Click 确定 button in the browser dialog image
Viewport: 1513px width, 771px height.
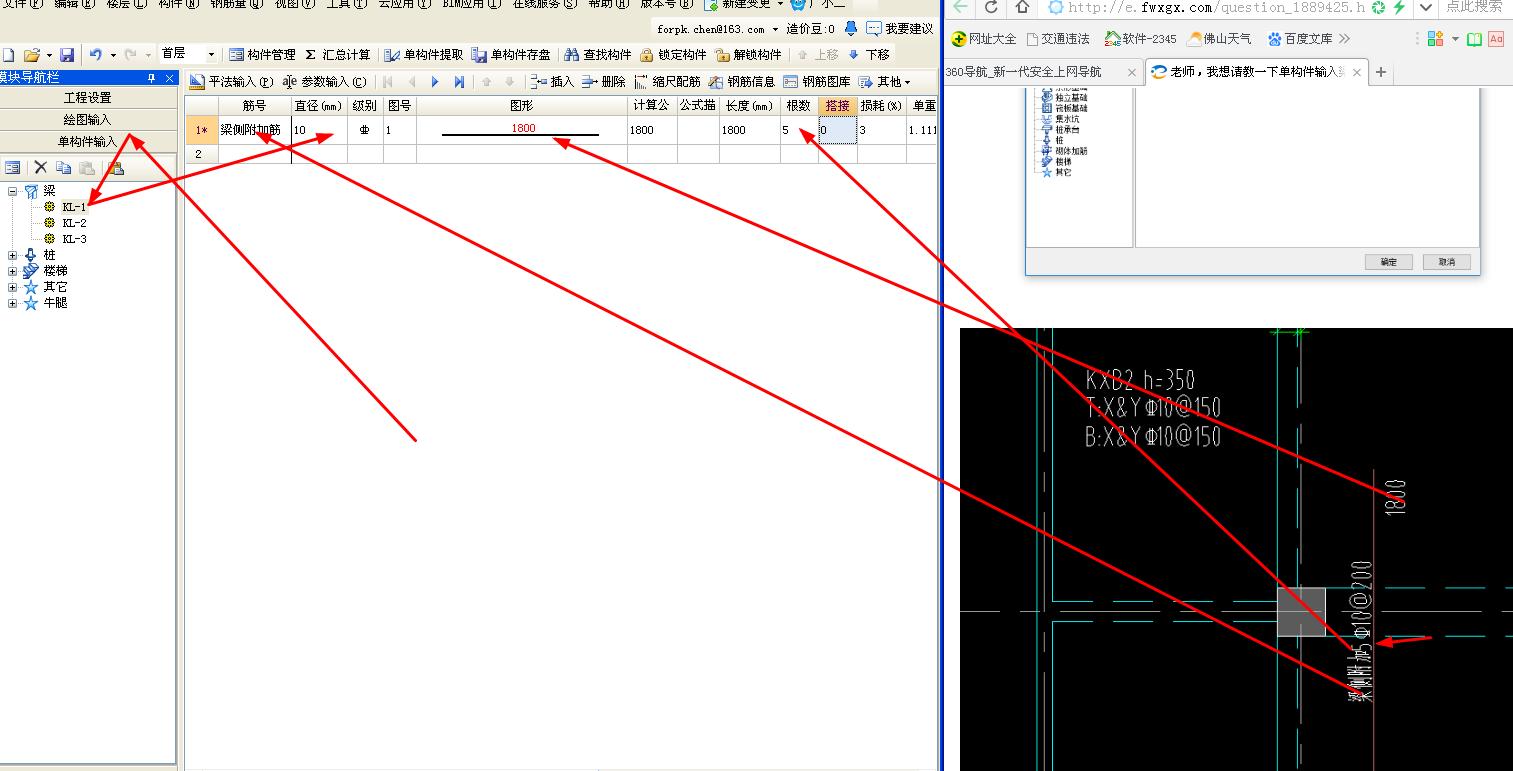[1388, 261]
